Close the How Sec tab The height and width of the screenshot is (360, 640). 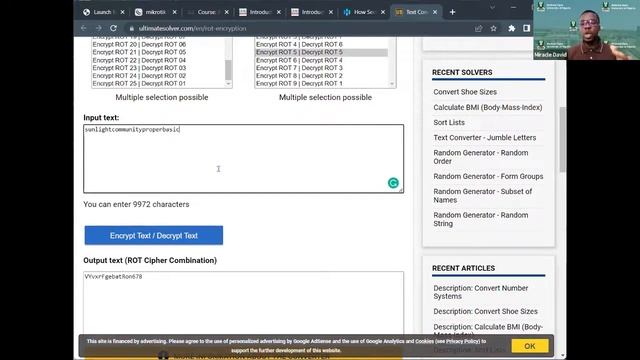coord(383,12)
